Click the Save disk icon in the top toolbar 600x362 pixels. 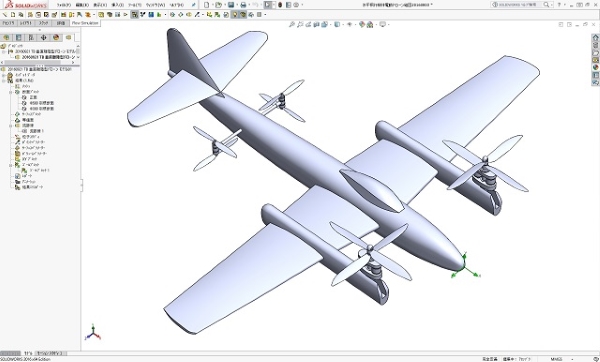[231, 5]
